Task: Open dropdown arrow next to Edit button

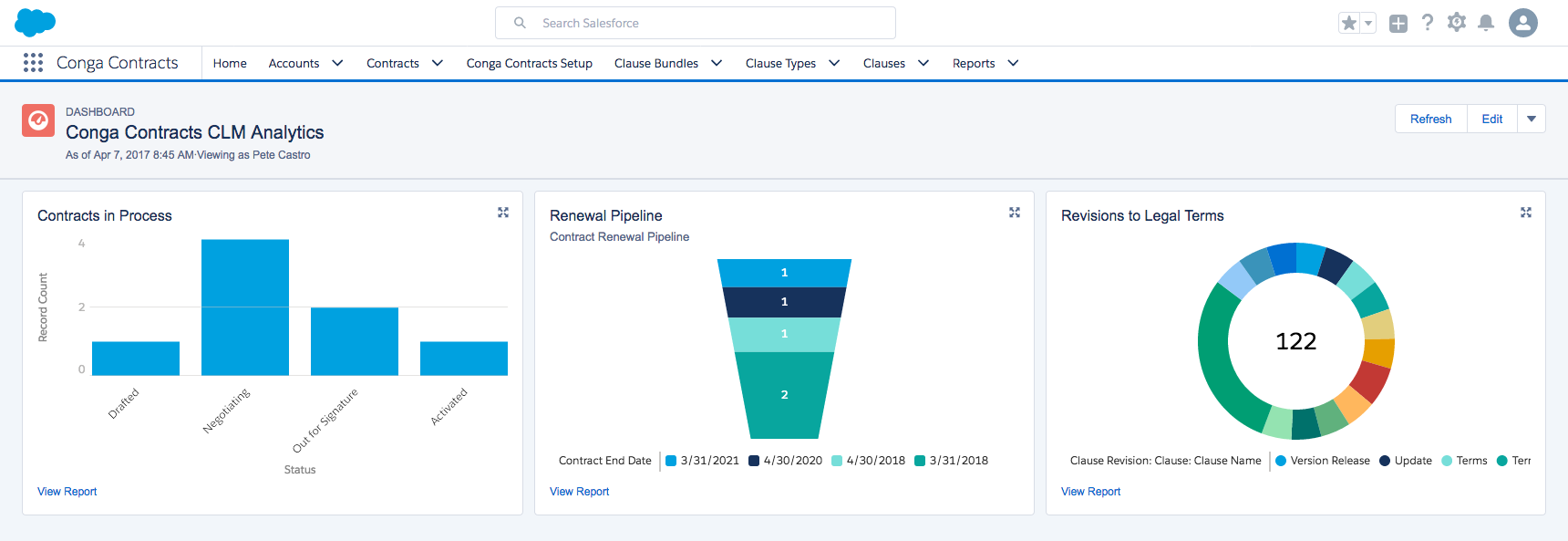Action: tap(1532, 119)
